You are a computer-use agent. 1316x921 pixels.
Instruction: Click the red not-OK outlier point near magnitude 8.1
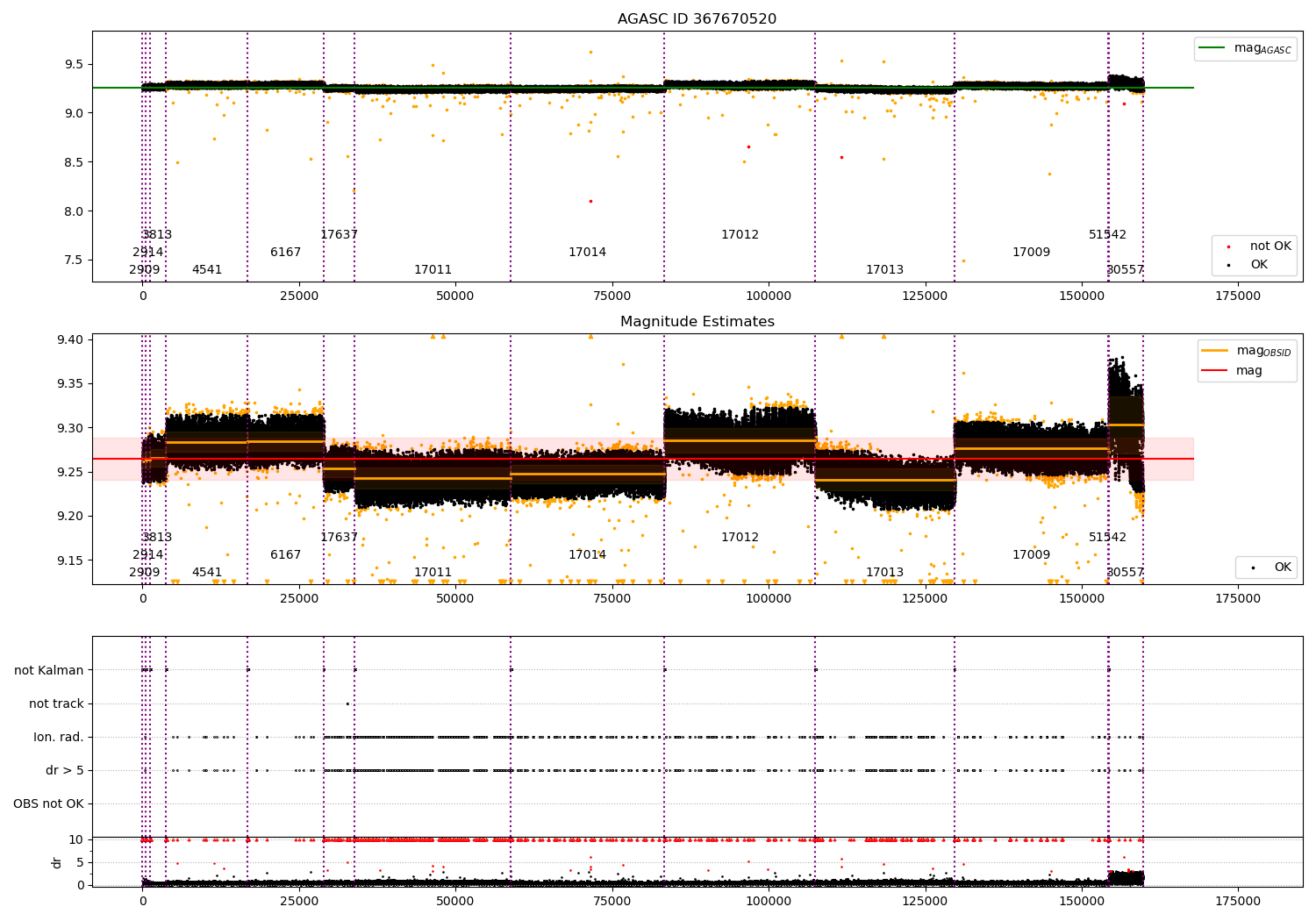tap(590, 201)
